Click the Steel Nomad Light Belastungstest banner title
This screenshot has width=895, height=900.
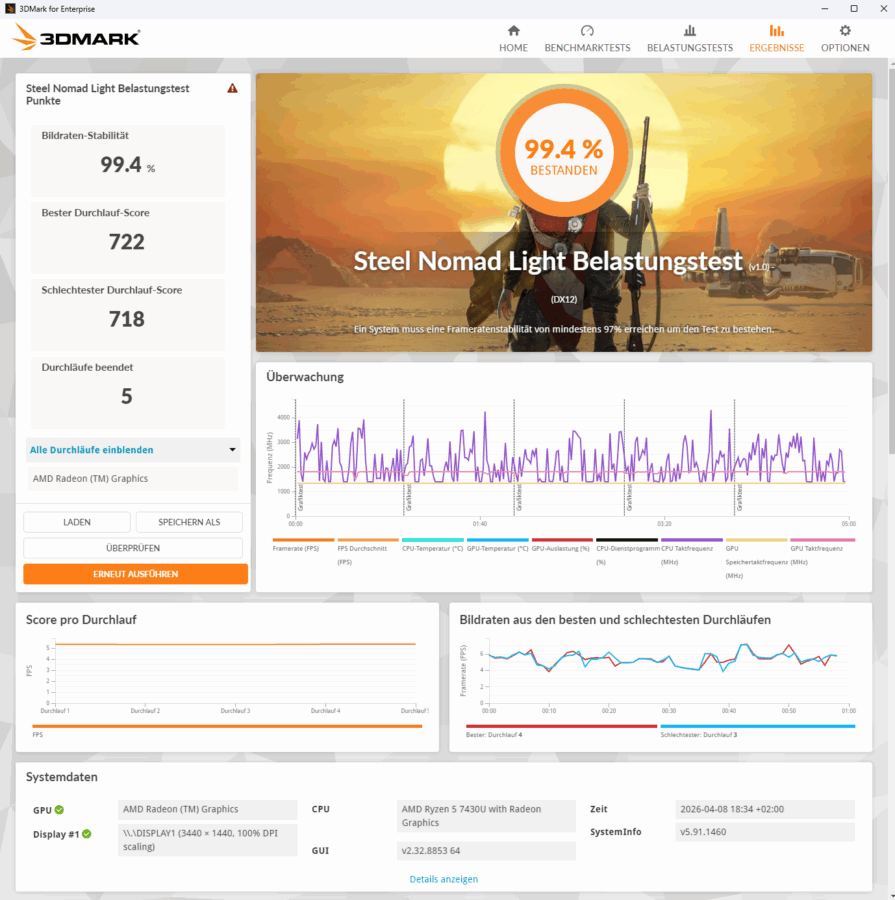(x=548, y=261)
